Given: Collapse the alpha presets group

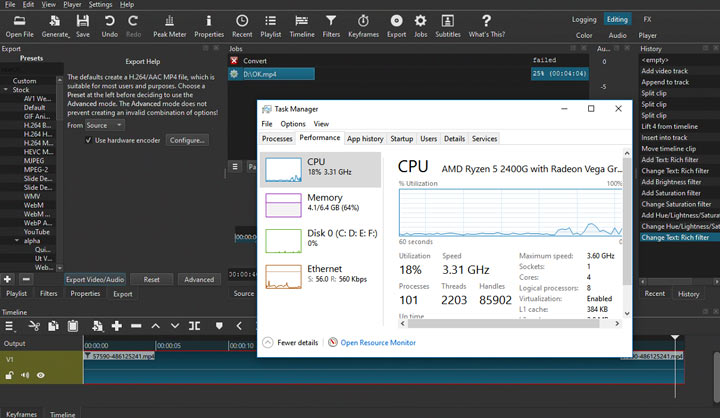Looking at the screenshot, I should (16, 241).
